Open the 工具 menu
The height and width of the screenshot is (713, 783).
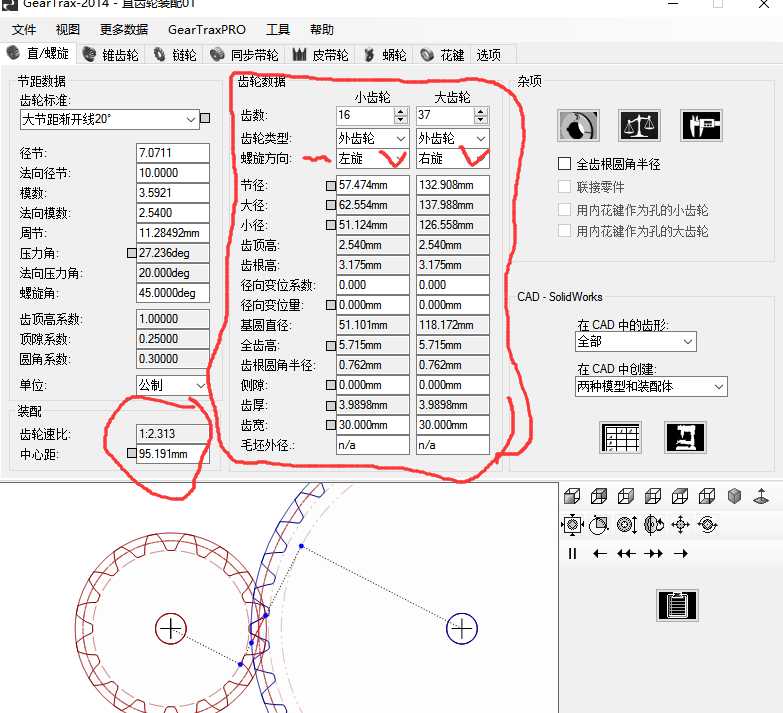[278, 29]
